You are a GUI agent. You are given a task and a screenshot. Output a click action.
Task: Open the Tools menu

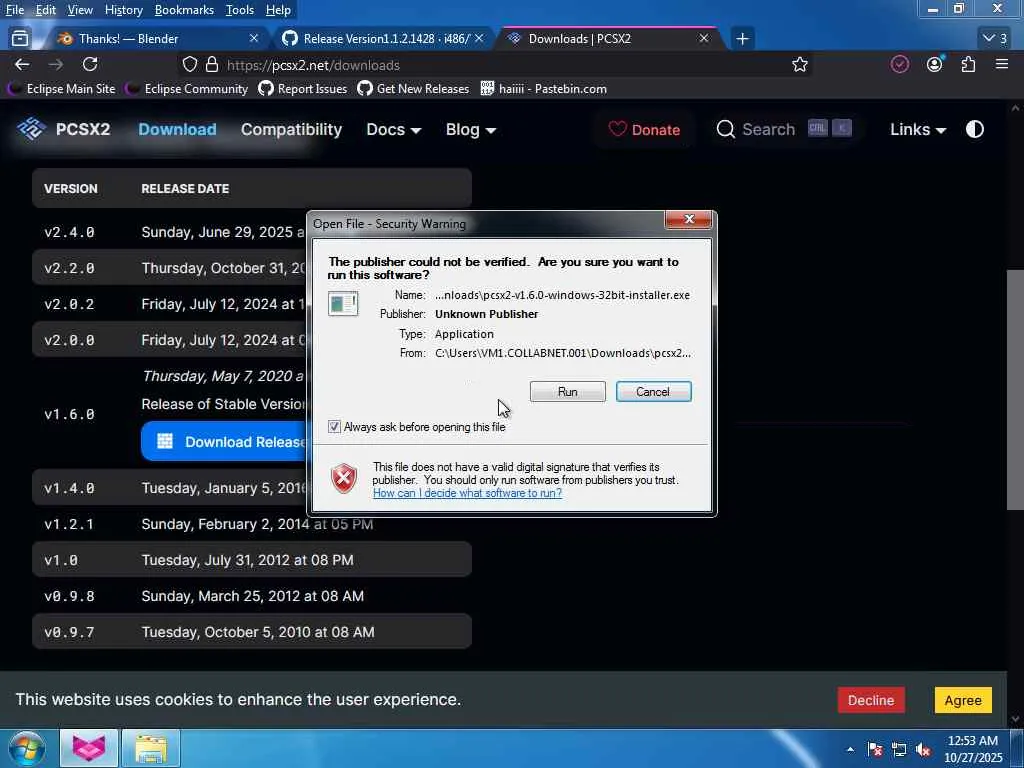[240, 10]
